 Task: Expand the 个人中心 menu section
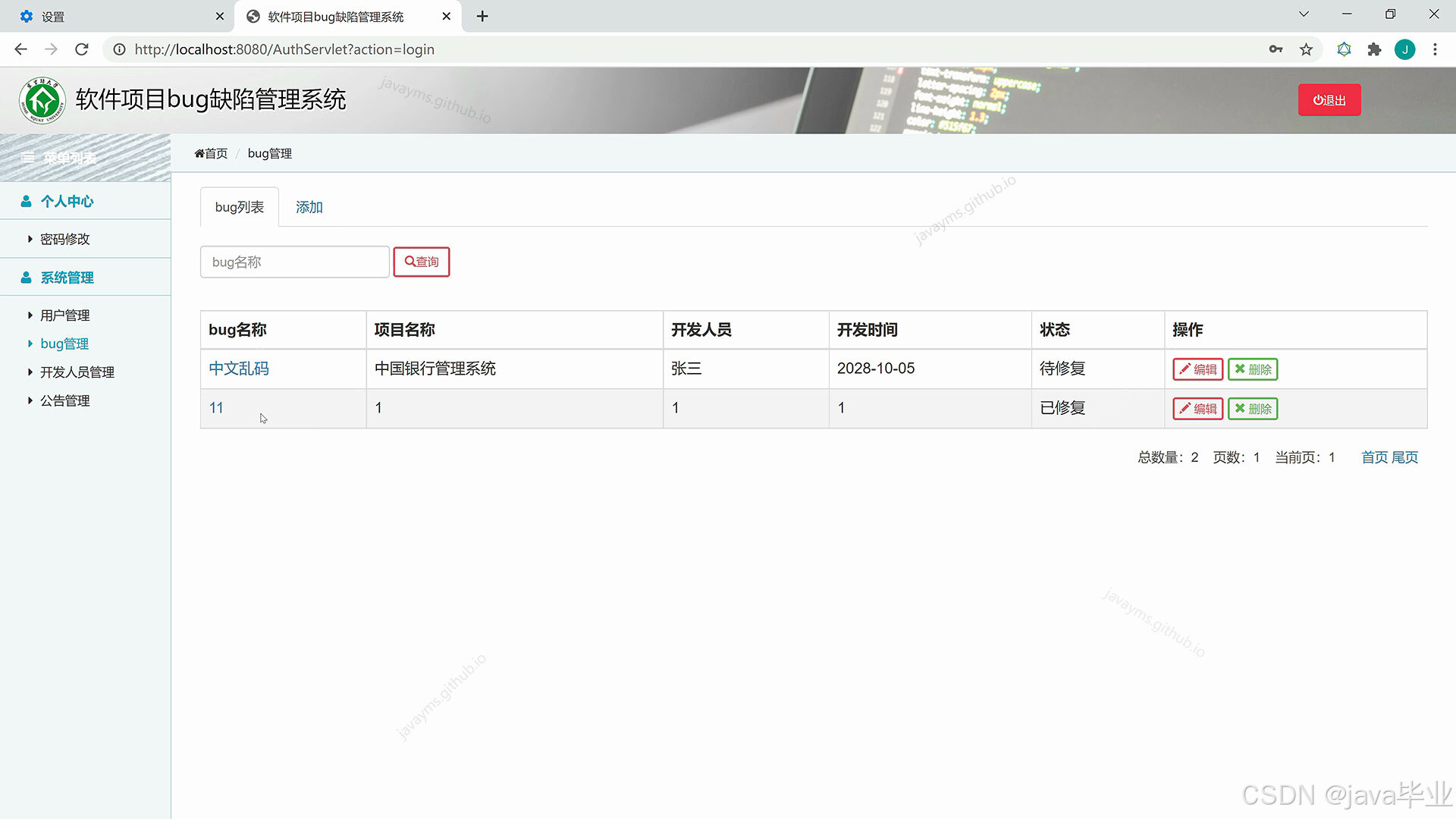[x=85, y=201]
